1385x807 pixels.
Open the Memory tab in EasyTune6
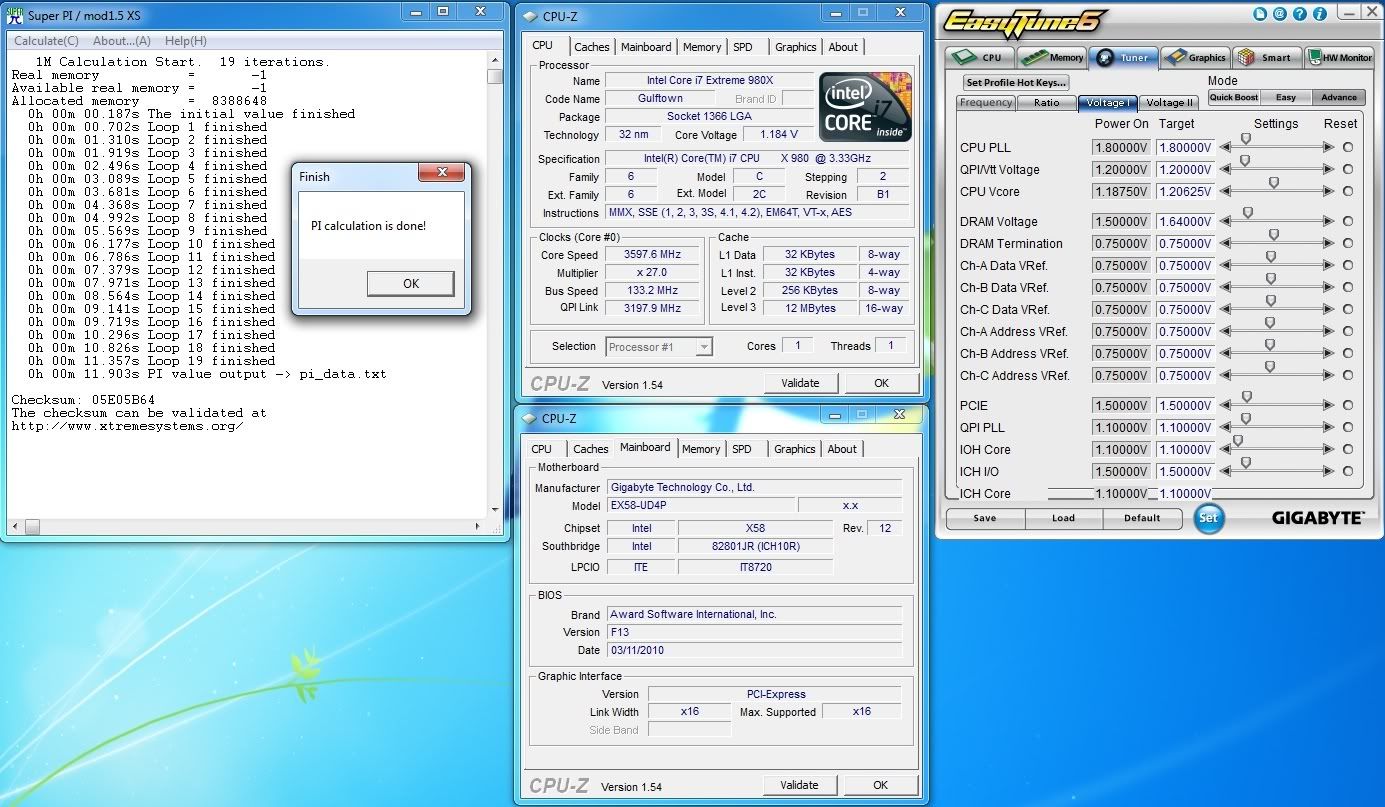coord(1054,57)
